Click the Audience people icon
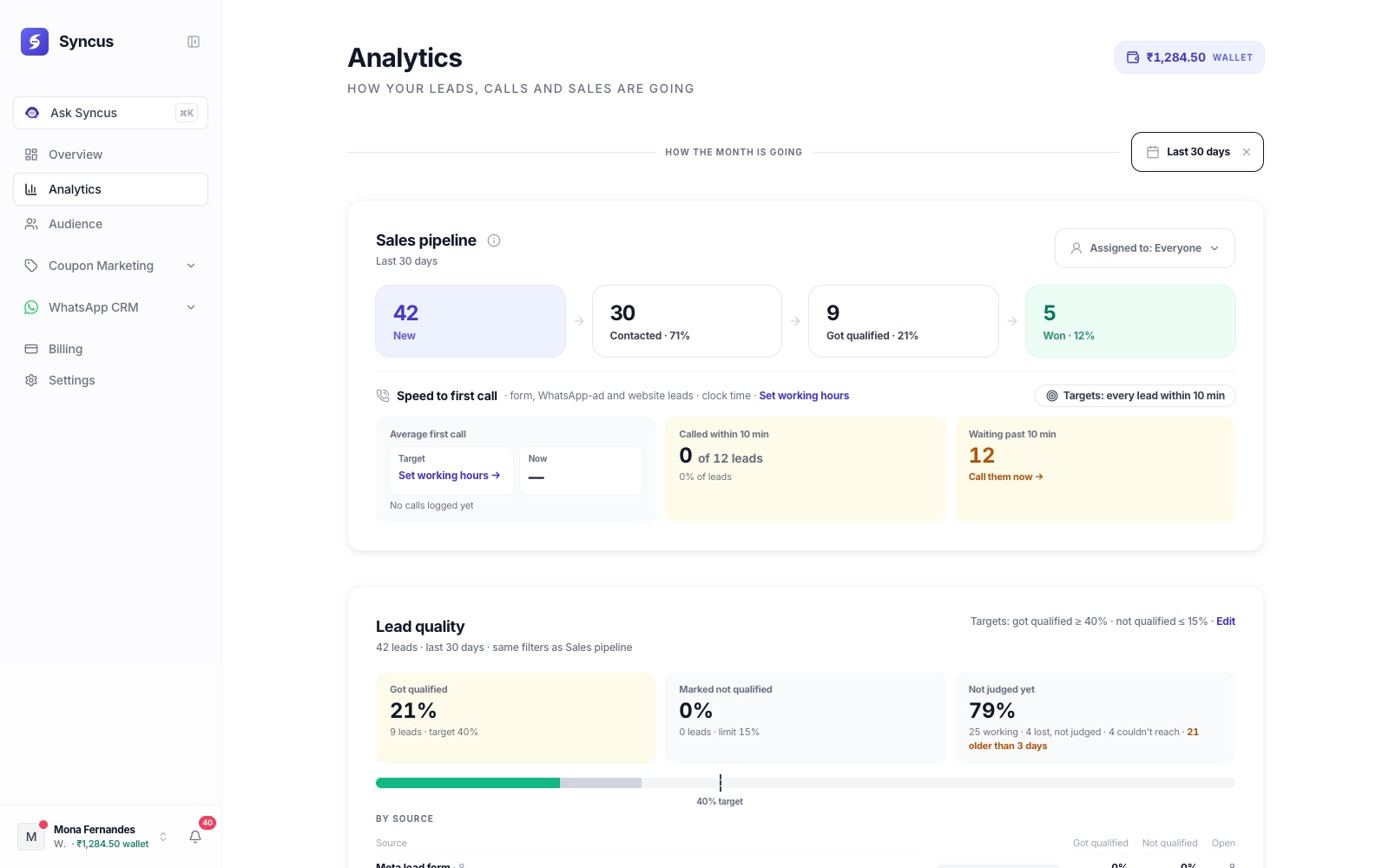Image resolution: width=1389 pixels, height=868 pixels. (x=31, y=224)
